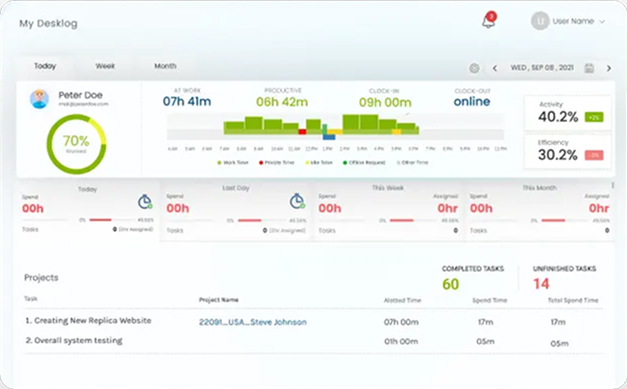Click the My Desklog page title
Viewport: 627px width, 389px height.
[48, 24]
